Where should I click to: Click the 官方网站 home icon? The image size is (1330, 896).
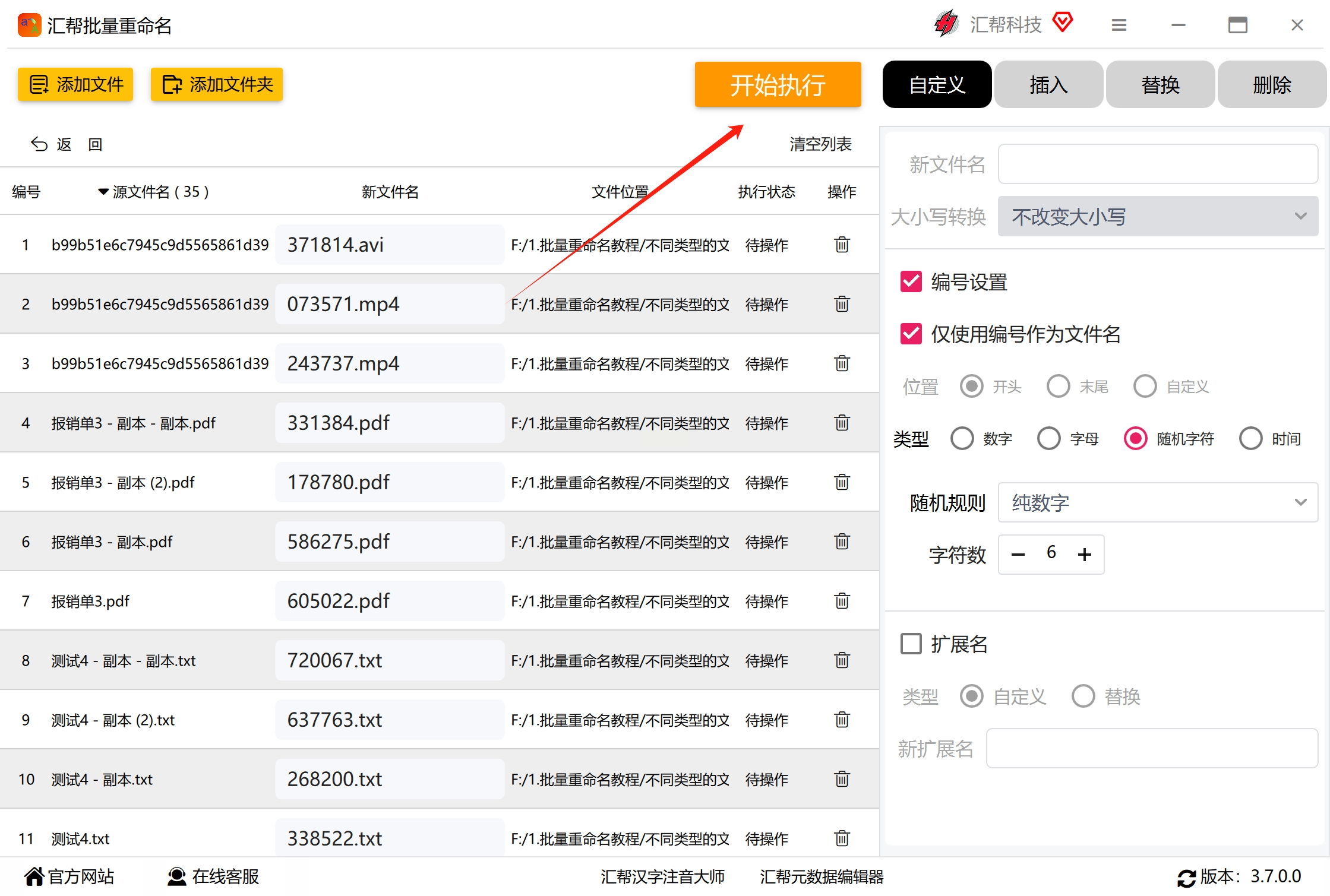(34, 876)
